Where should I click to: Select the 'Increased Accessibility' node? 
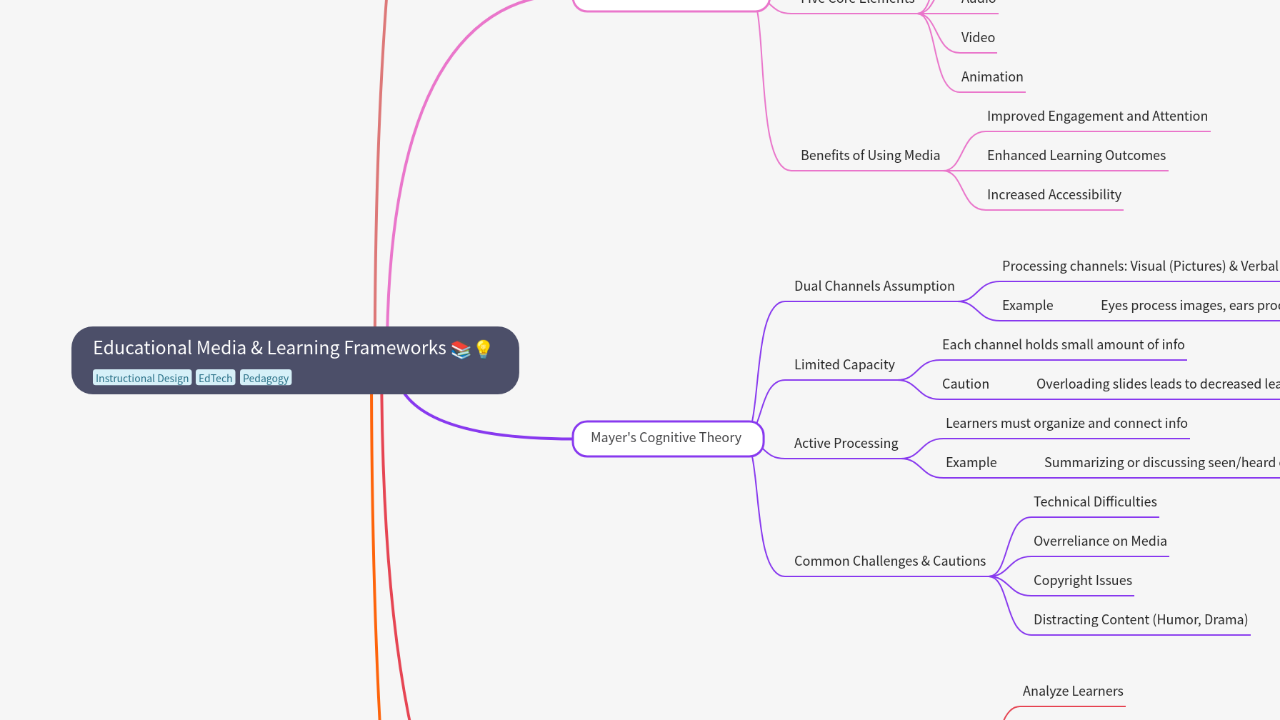tap(1053, 195)
